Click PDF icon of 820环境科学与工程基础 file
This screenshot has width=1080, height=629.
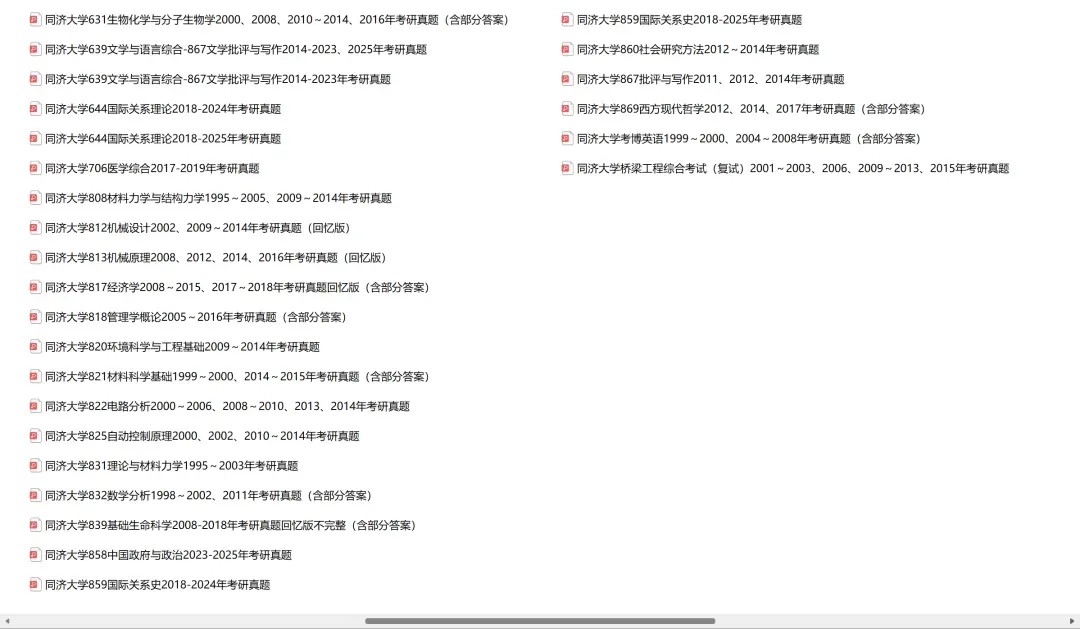35,347
